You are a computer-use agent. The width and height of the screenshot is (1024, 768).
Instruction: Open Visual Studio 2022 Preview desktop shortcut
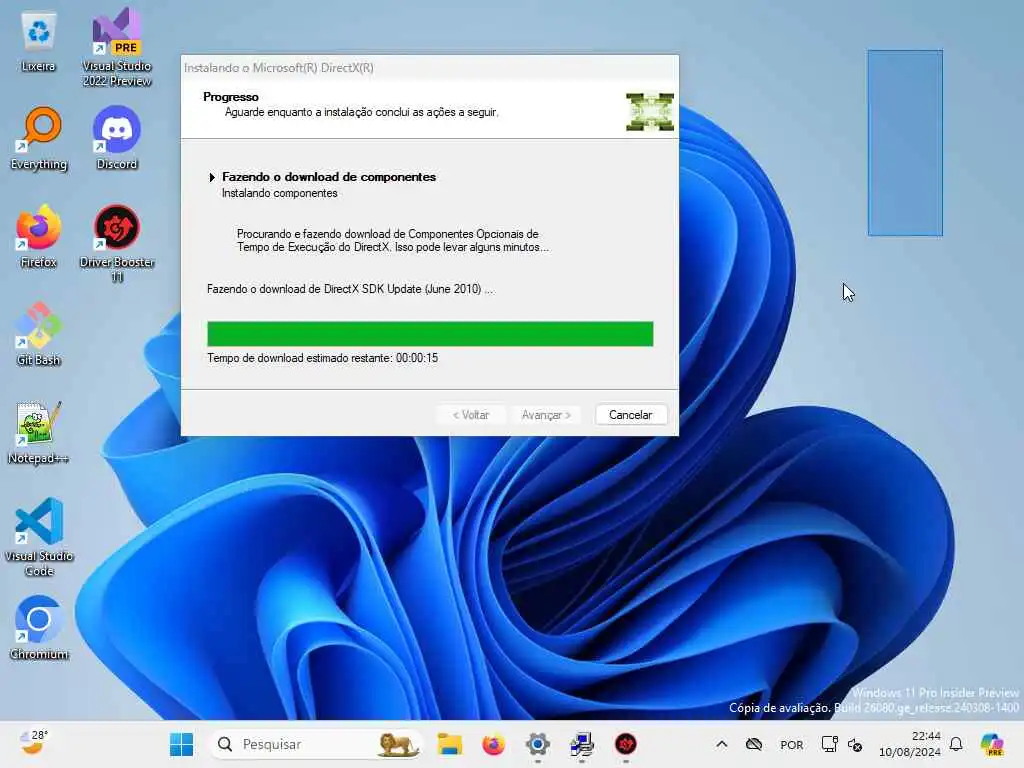(x=117, y=48)
